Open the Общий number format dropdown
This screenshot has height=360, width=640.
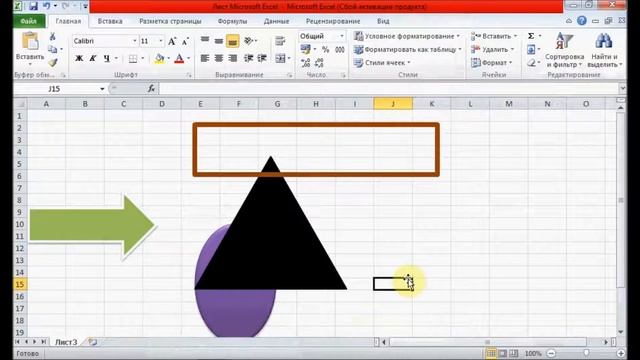pos(342,36)
